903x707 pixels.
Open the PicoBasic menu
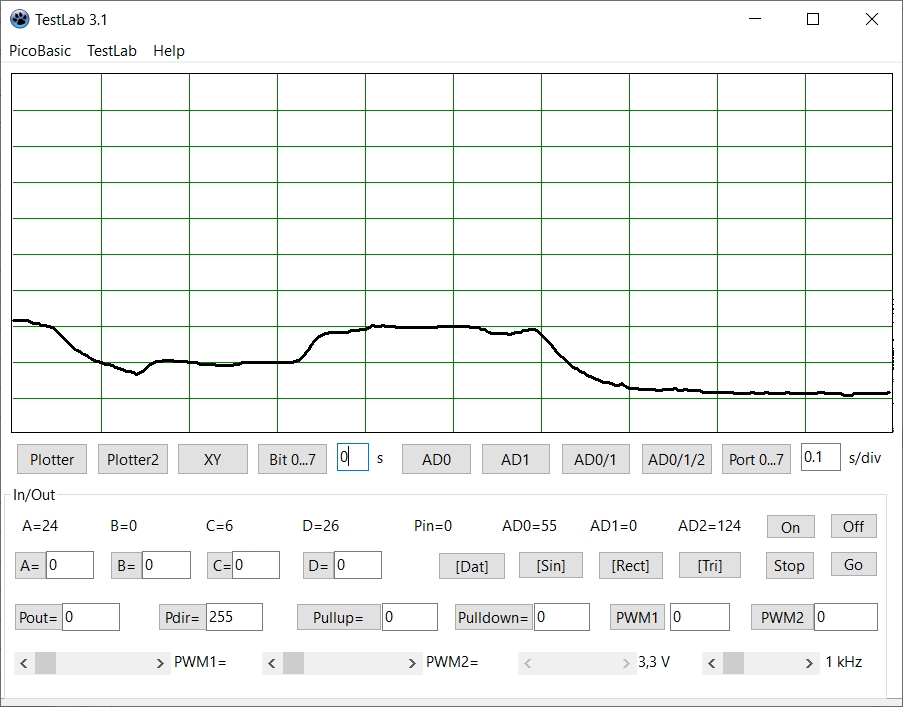tap(40, 51)
